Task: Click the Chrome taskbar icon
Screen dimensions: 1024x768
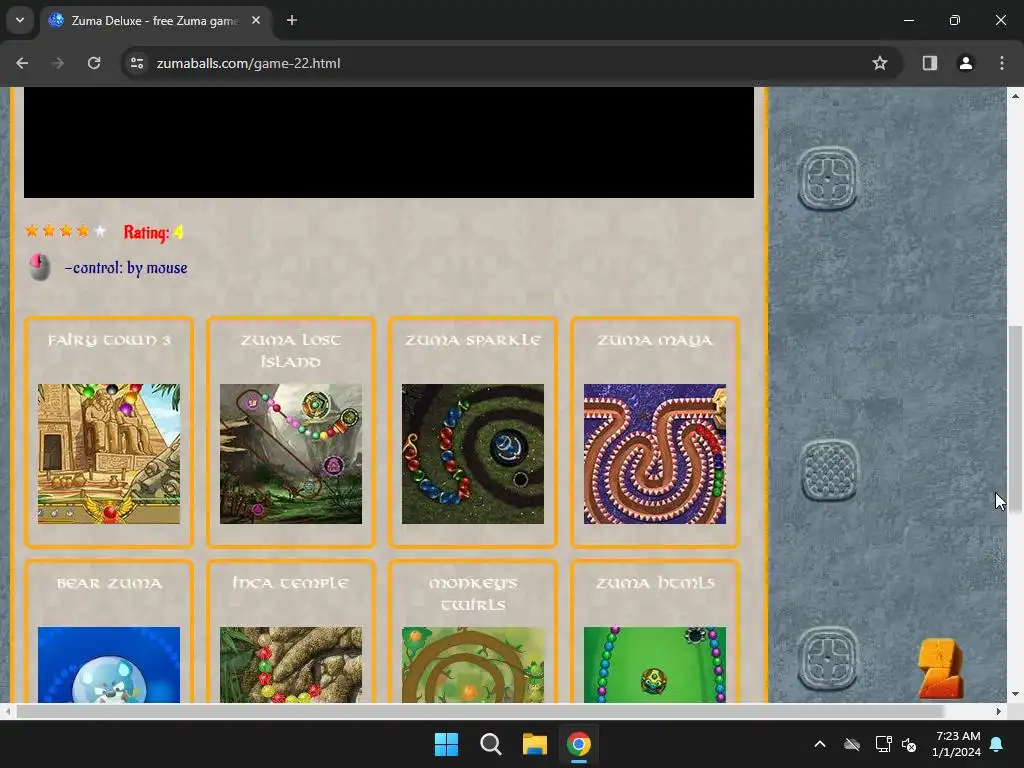Action: point(579,744)
